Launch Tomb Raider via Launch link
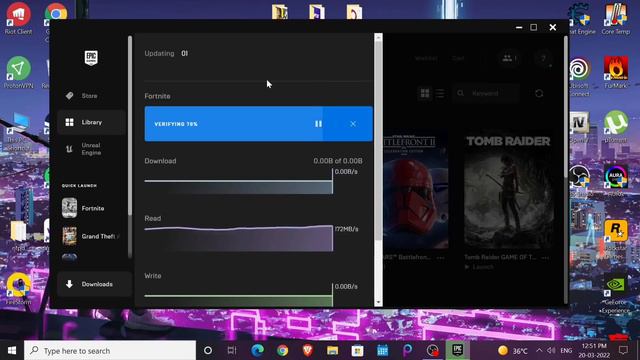 (479, 267)
